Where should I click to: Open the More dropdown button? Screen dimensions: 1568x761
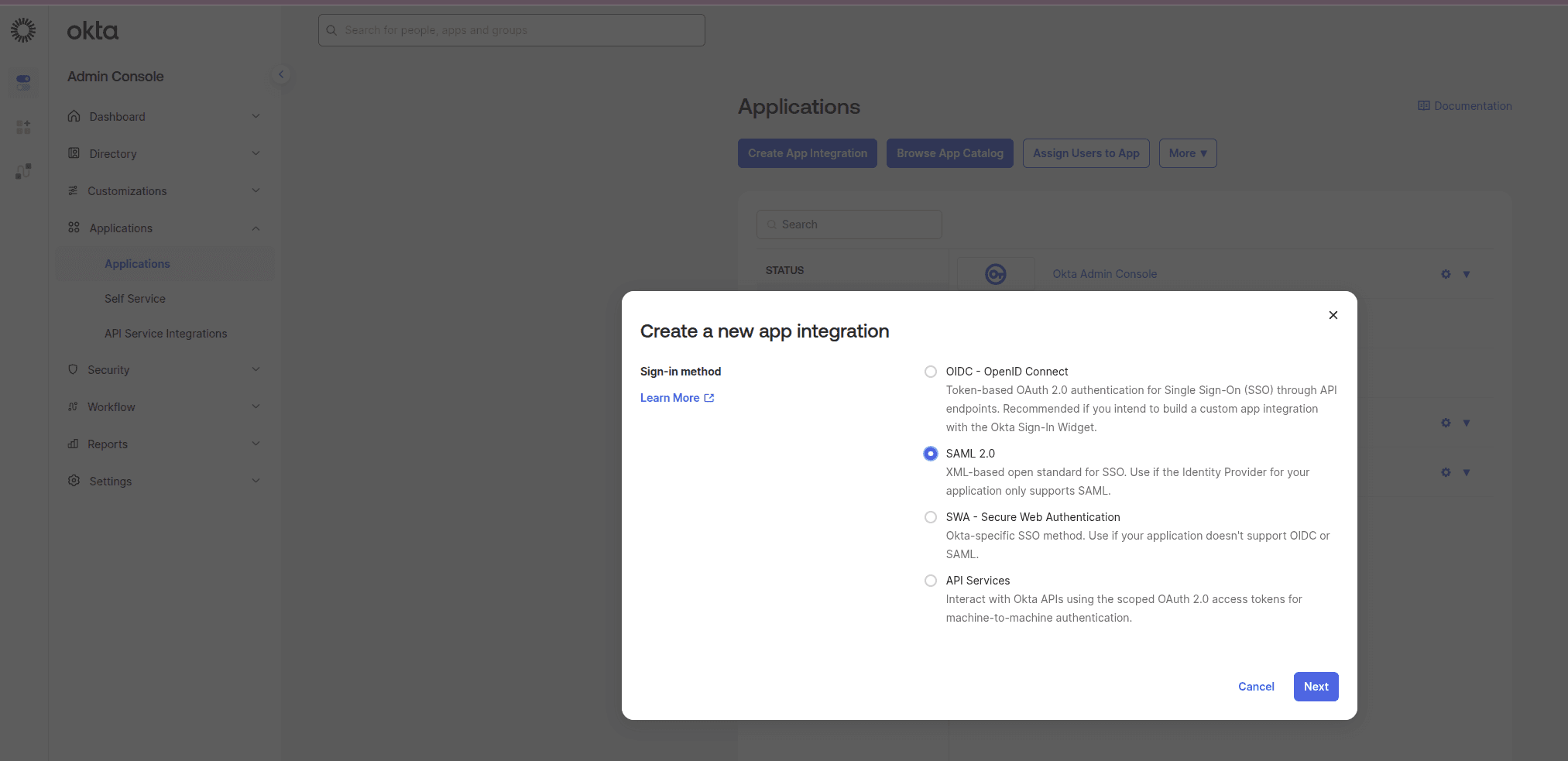(1188, 153)
